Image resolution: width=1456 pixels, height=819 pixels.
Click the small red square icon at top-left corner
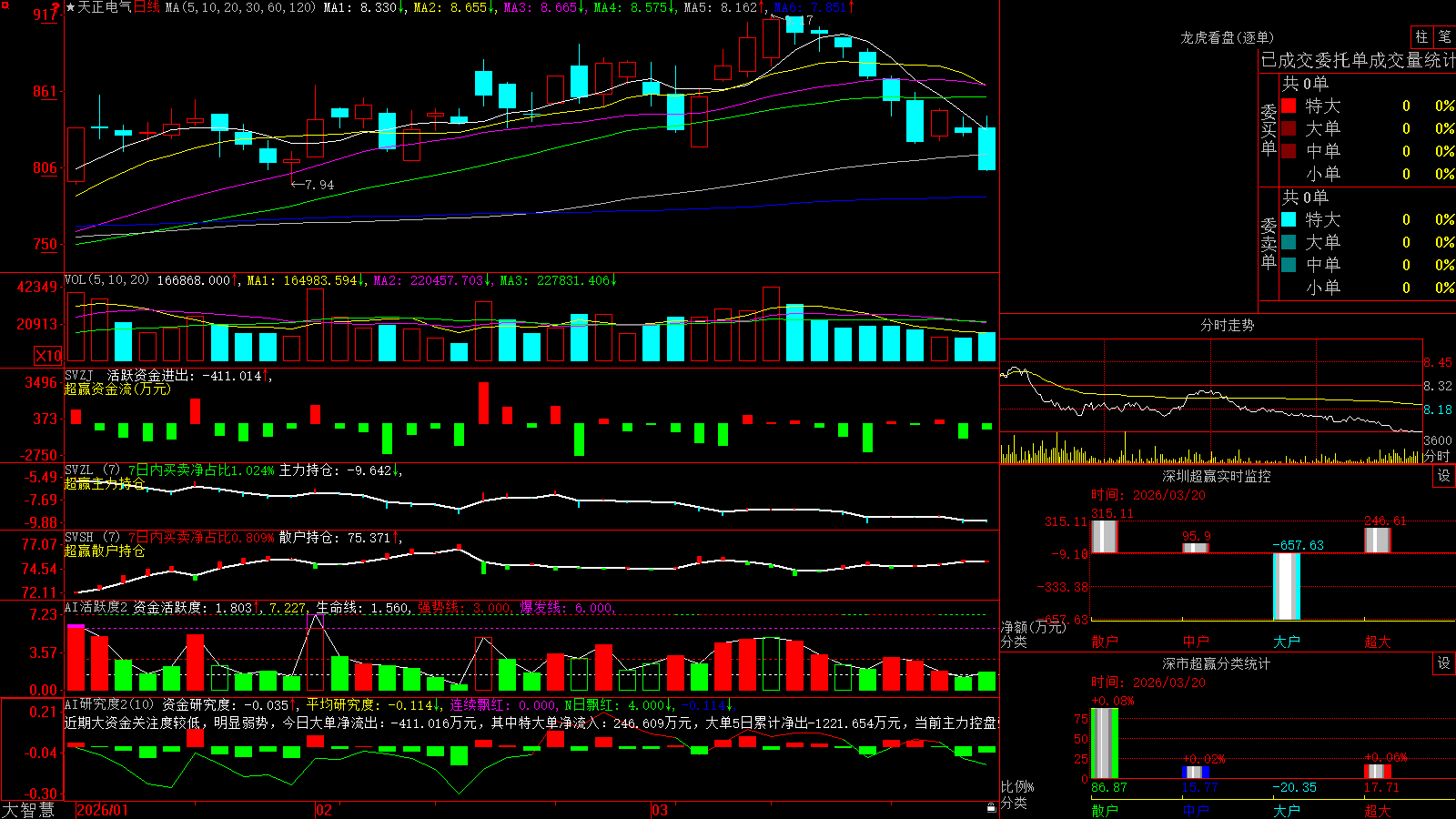(x=4, y=4)
